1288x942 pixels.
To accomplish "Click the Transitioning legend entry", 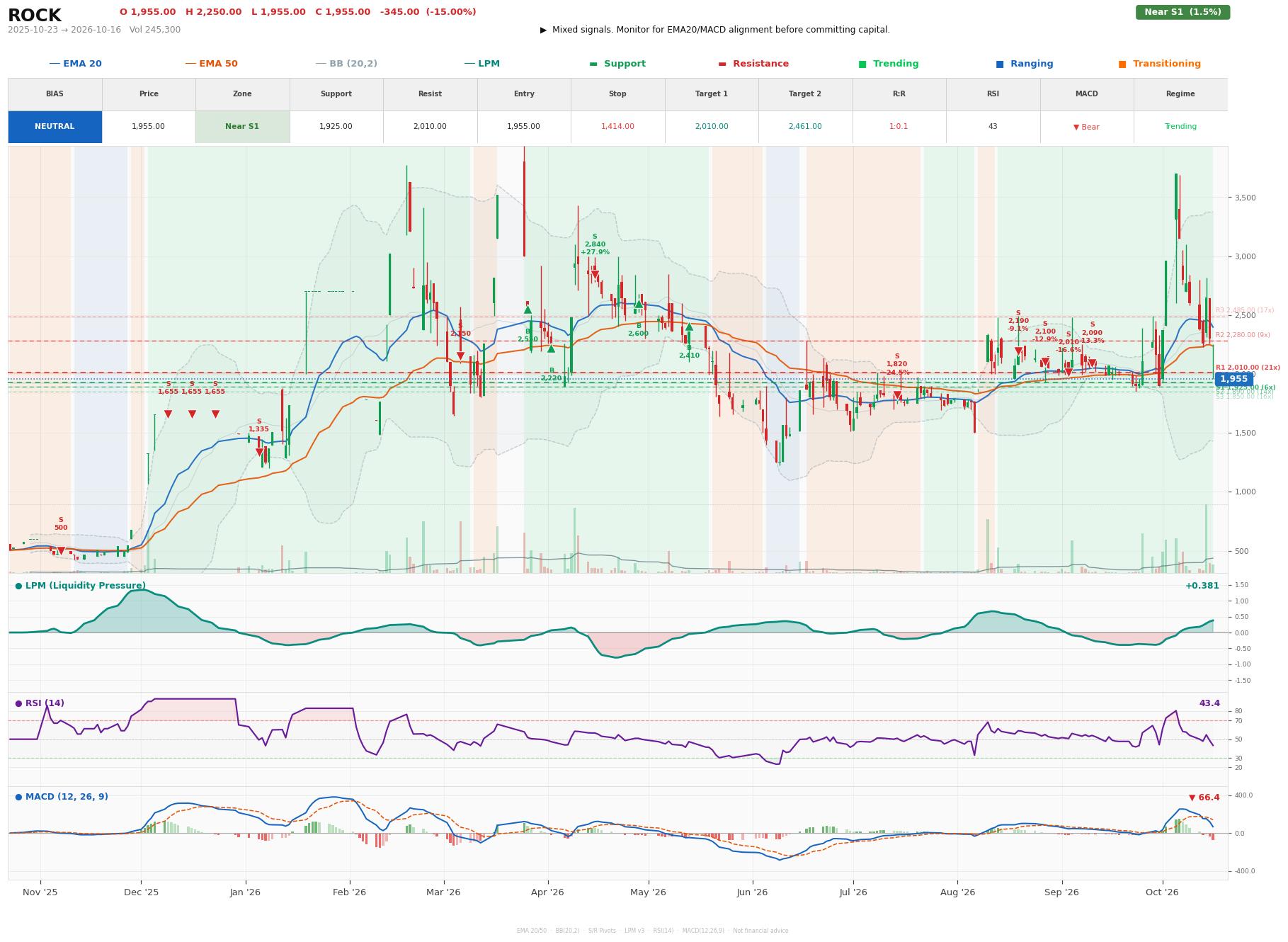I will (1160, 64).
